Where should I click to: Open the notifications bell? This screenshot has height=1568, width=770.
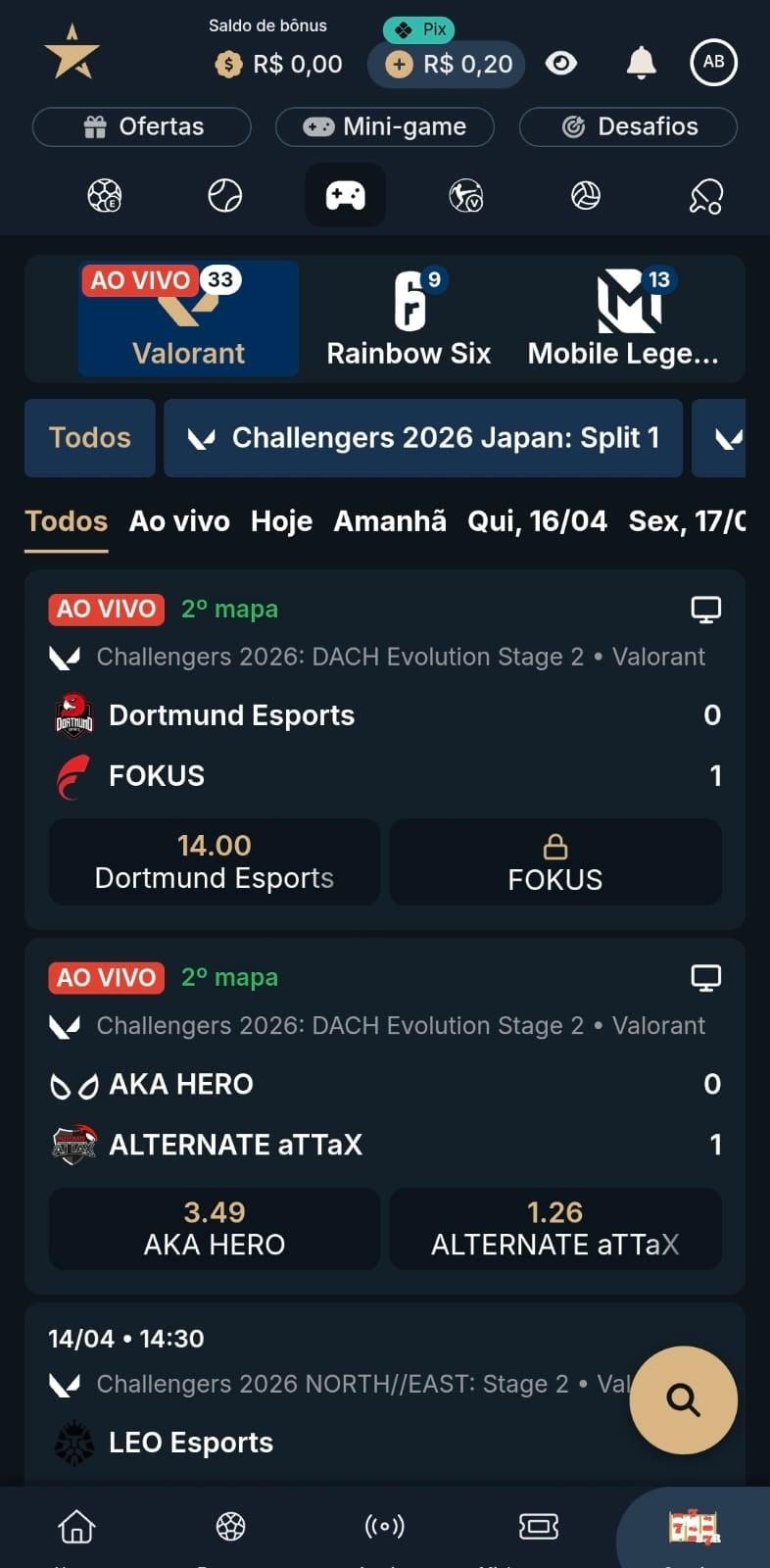641,63
